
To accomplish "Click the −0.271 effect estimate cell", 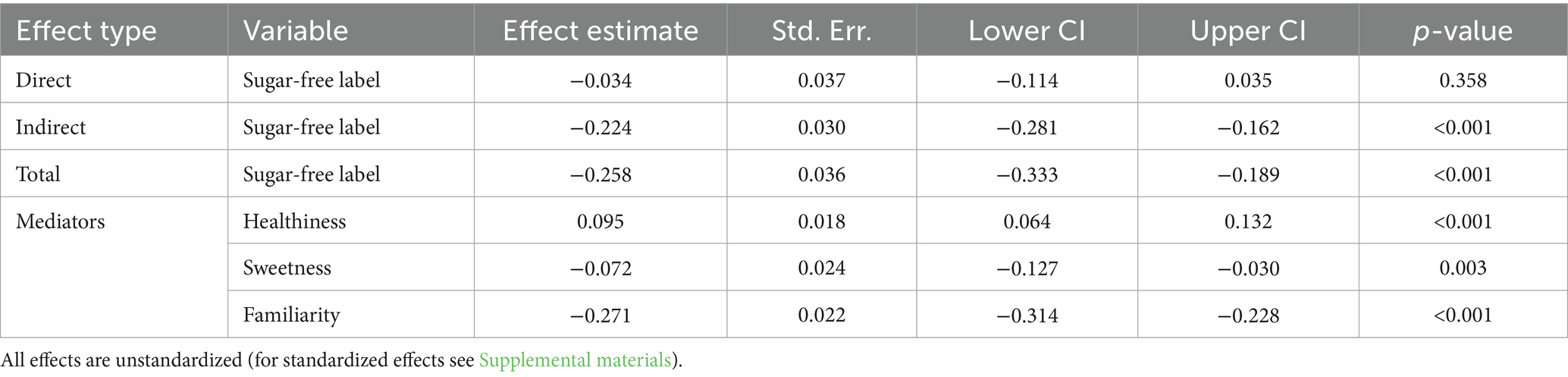I will pos(600,315).
